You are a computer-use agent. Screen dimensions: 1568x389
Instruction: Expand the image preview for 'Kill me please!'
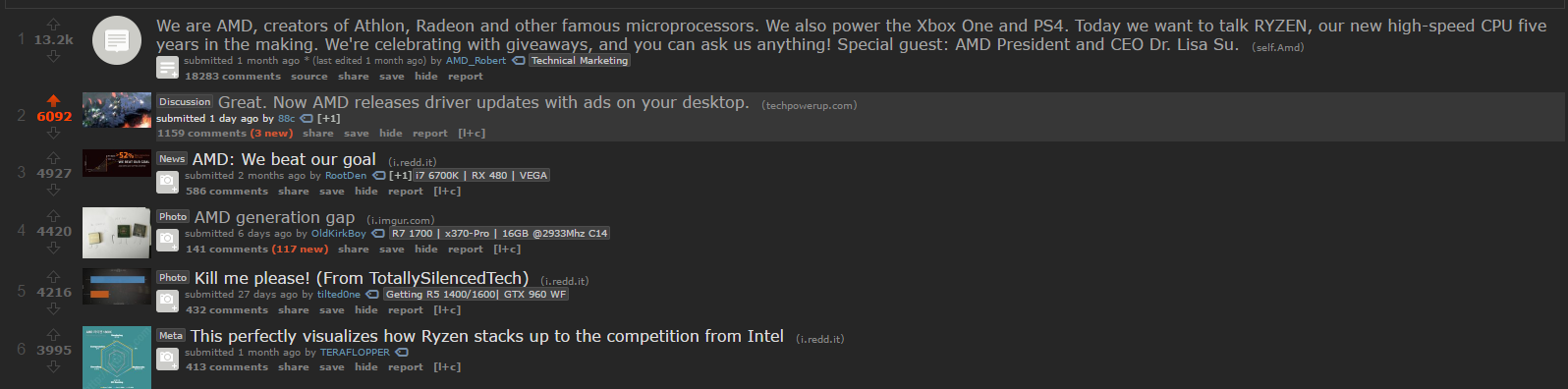pos(168,300)
